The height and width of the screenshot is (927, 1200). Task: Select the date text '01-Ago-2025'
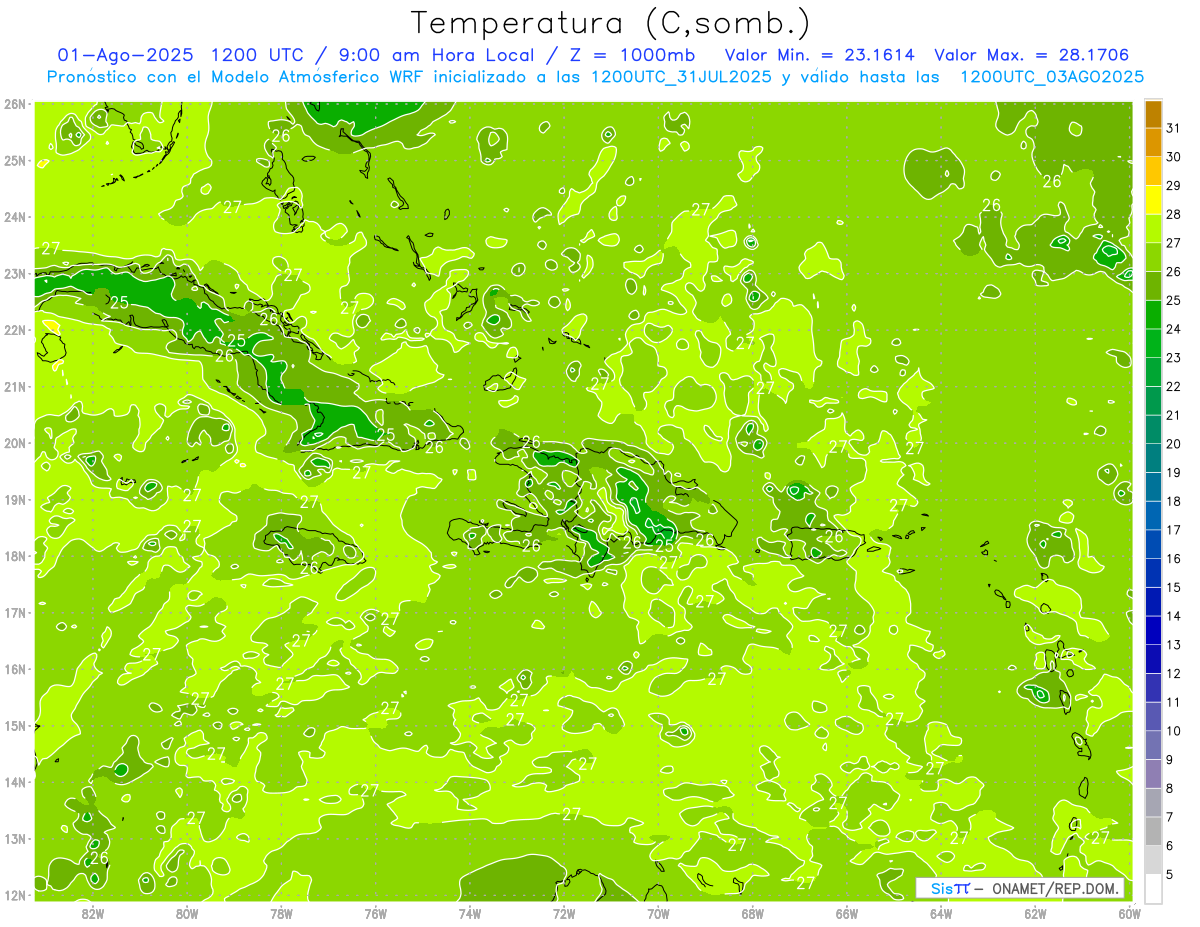tap(124, 55)
